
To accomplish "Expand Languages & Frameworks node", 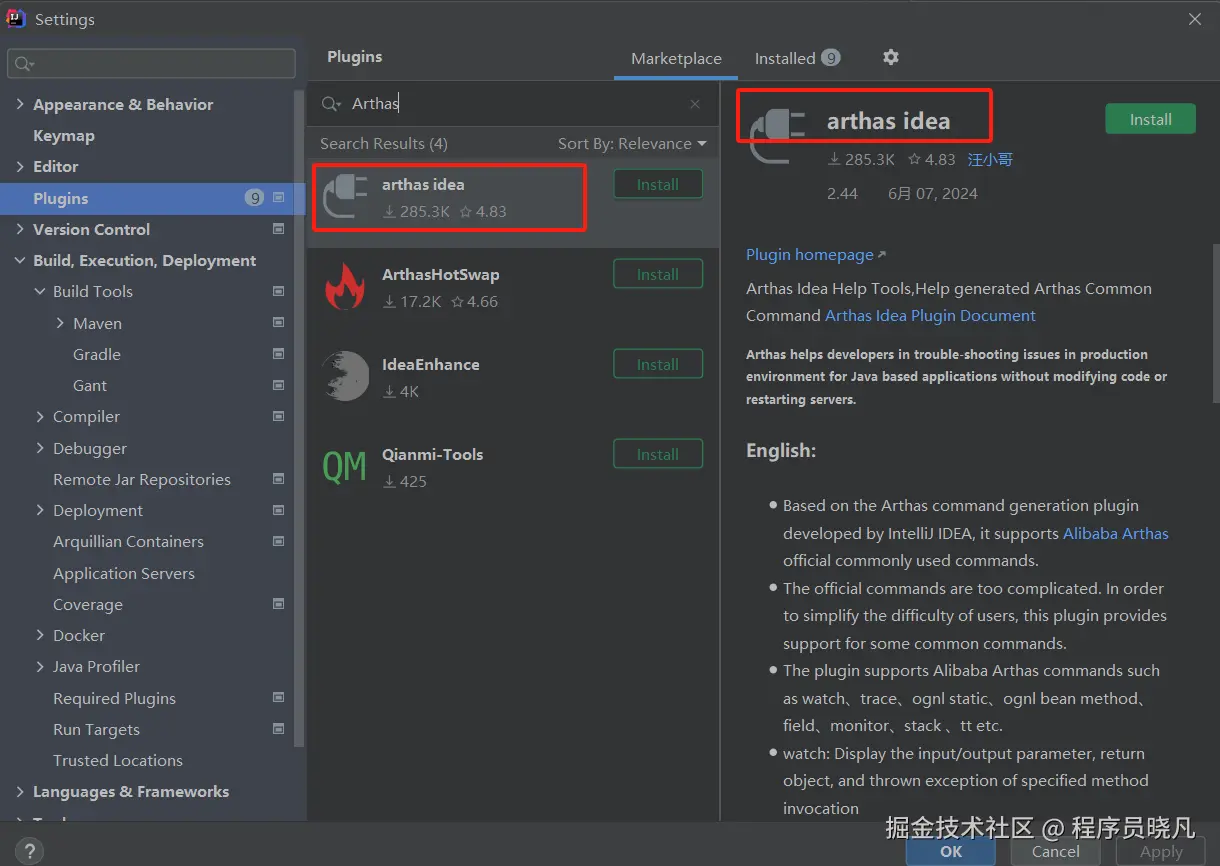I will click(x=20, y=791).
